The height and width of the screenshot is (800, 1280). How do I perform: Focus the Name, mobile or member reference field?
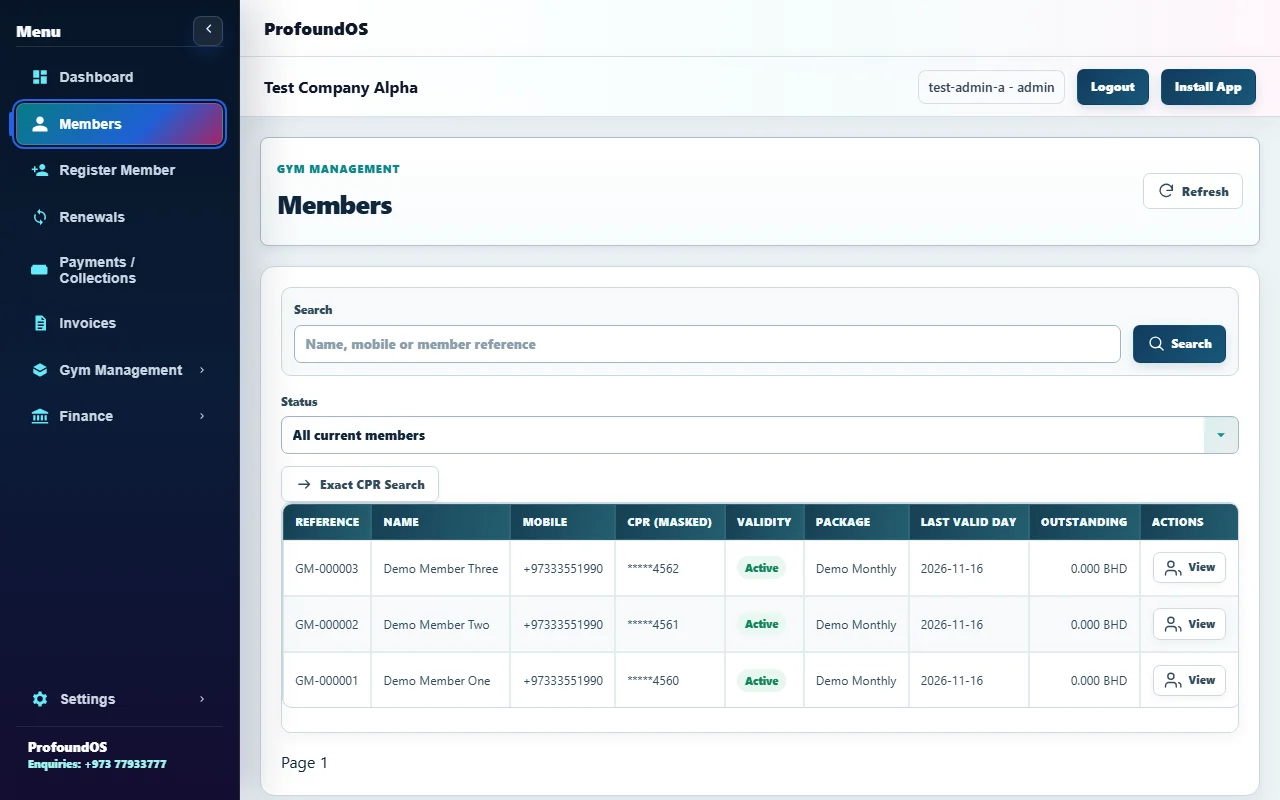click(x=707, y=344)
